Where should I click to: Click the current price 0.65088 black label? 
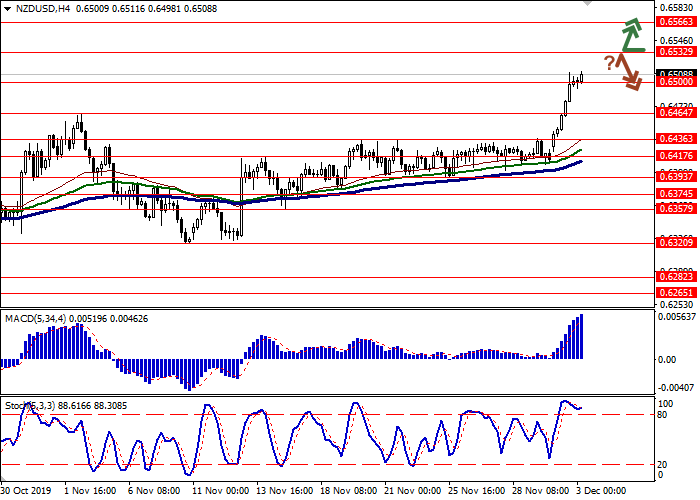pos(676,73)
